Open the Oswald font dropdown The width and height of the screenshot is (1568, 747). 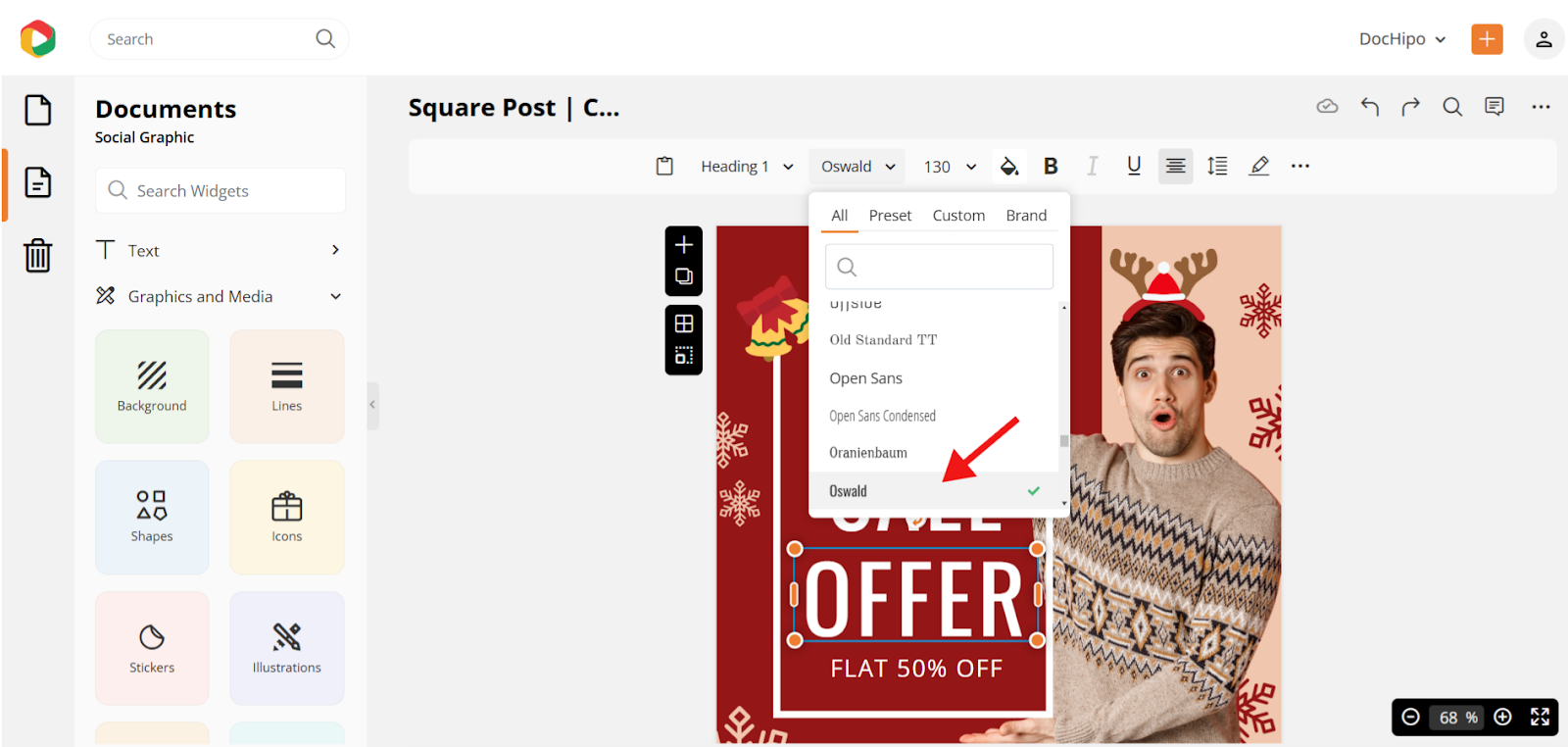857,167
